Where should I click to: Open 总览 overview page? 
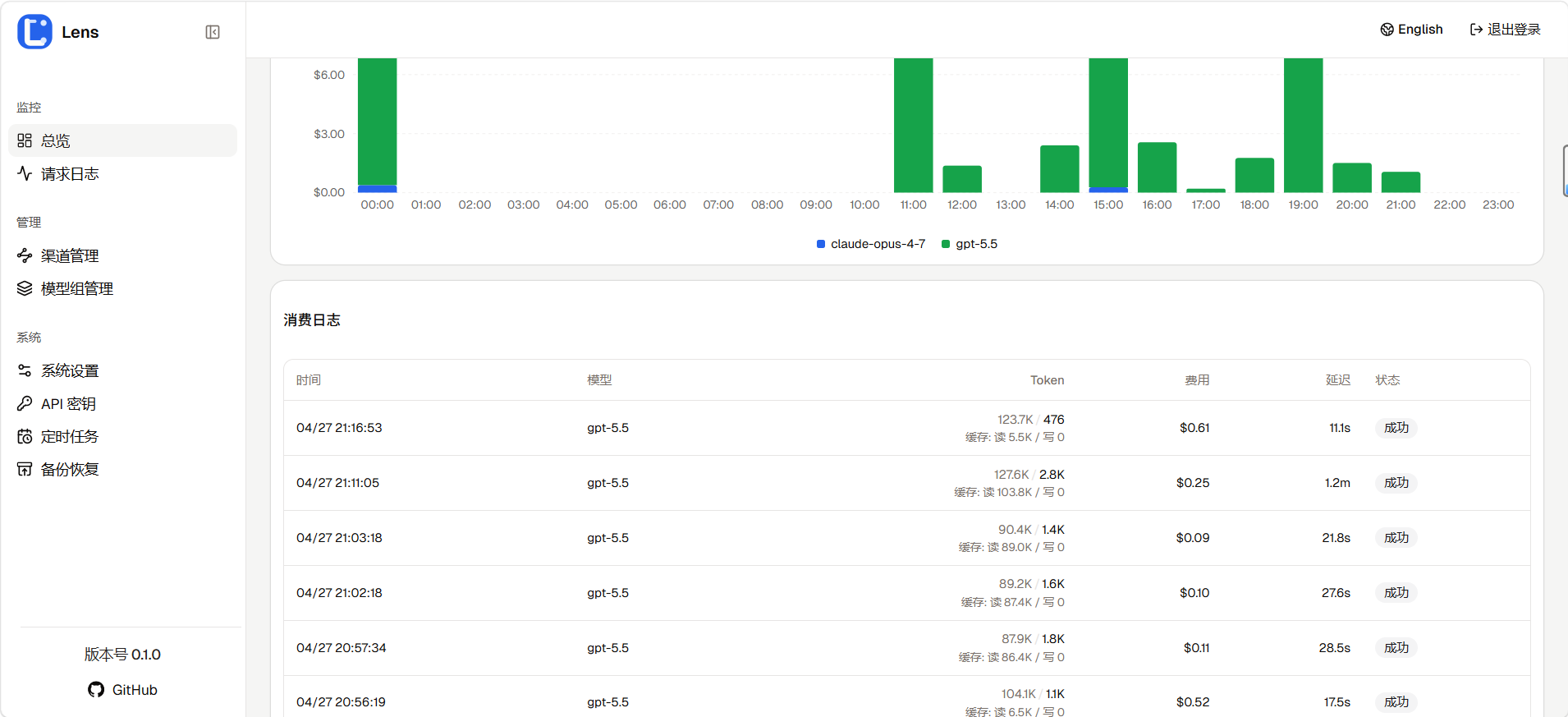coord(56,140)
